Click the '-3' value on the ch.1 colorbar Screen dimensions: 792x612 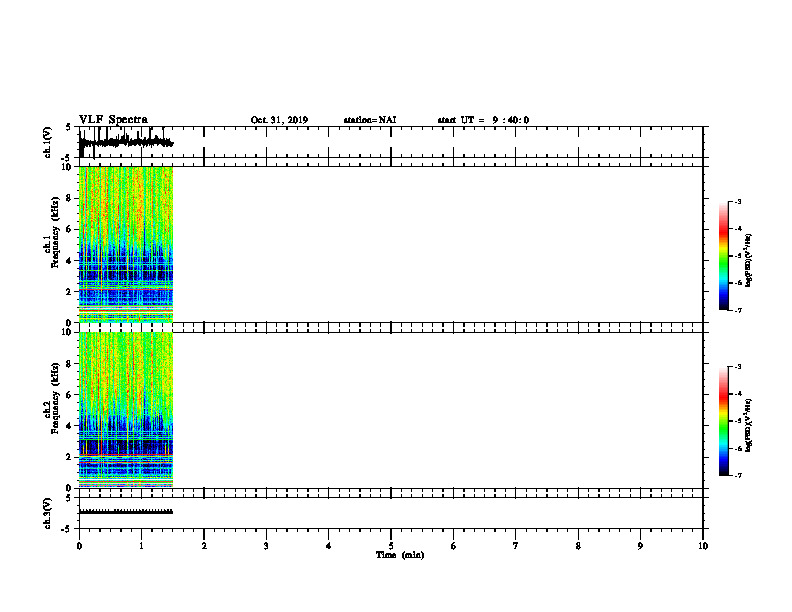[738, 202]
